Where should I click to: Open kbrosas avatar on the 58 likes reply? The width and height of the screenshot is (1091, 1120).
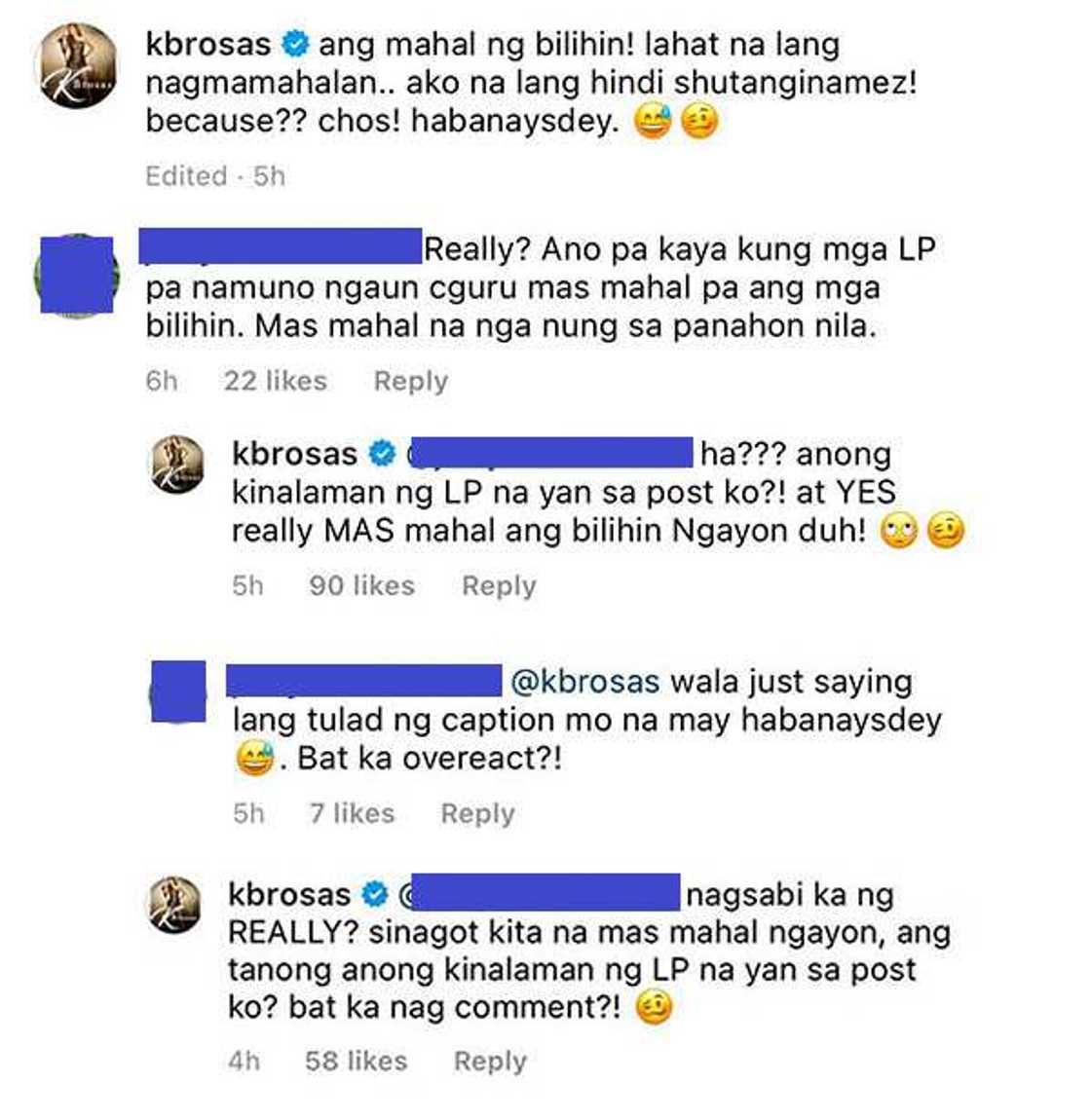[174, 905]
